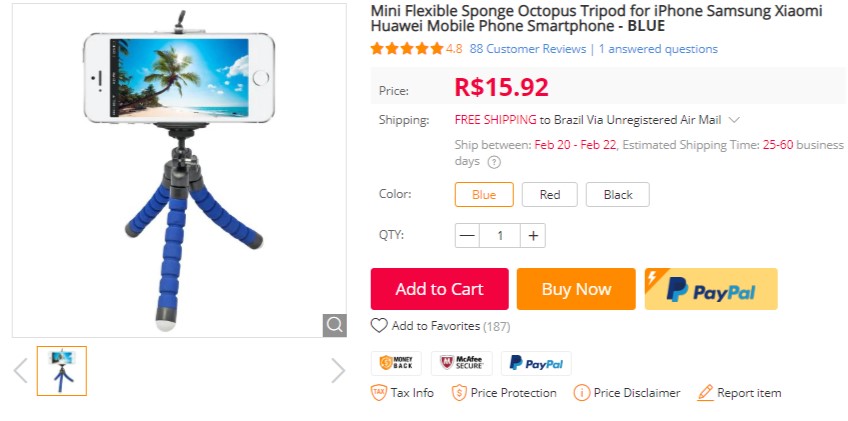The height and width of the screenshot is (421, 848).
Task: Open Tax Info icon link
Action: 379,393
